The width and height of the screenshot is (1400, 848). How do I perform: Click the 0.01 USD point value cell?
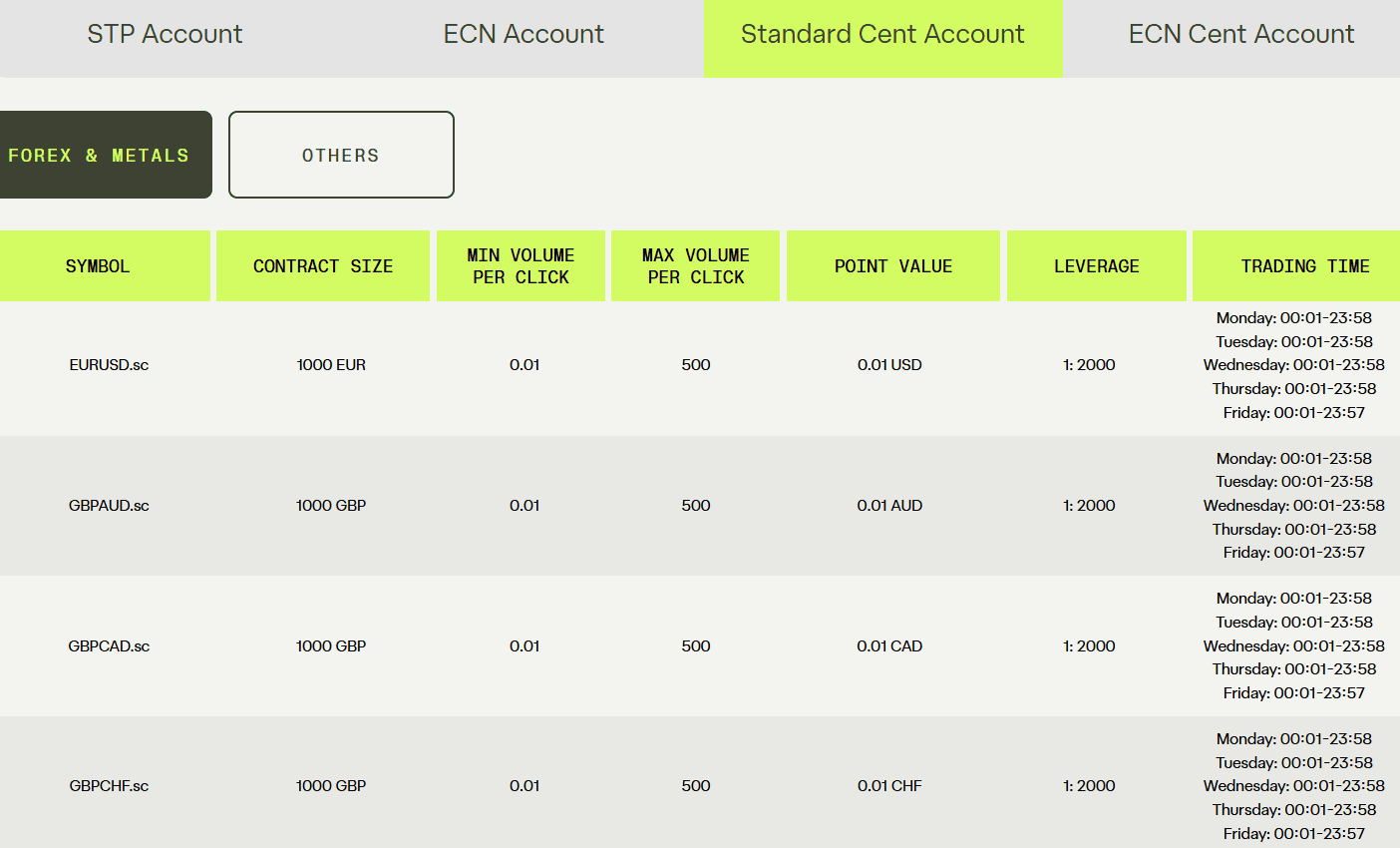coord(889,365)
